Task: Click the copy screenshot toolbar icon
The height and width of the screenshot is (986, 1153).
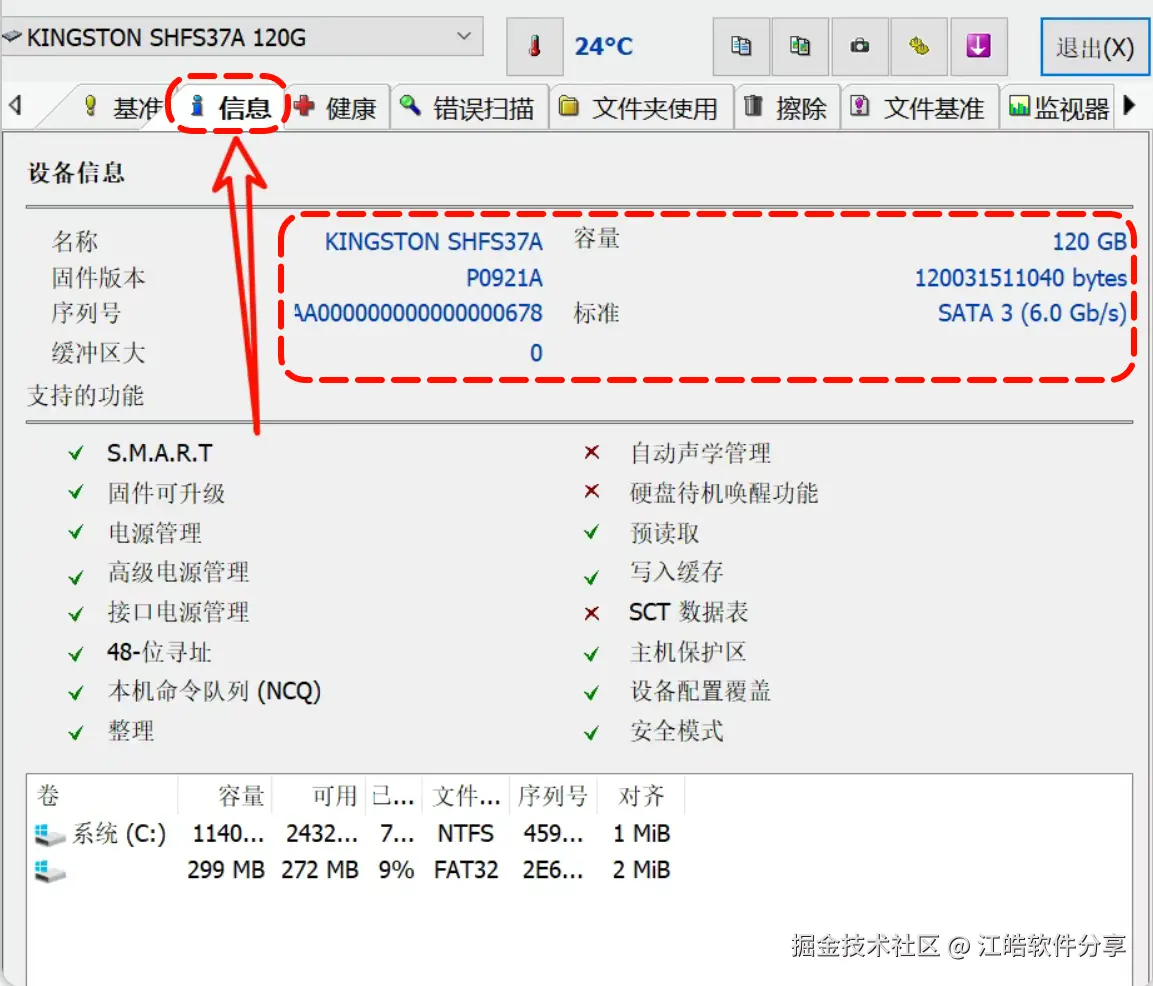Action: tap(800, 46)
